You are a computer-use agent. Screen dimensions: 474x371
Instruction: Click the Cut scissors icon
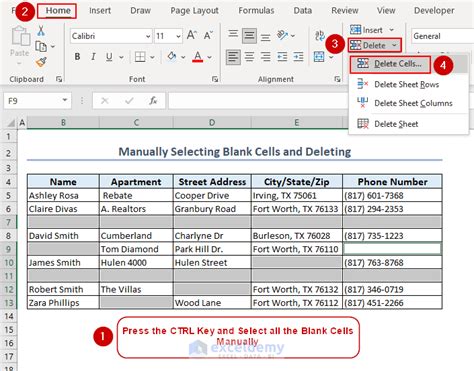[41, 31]
